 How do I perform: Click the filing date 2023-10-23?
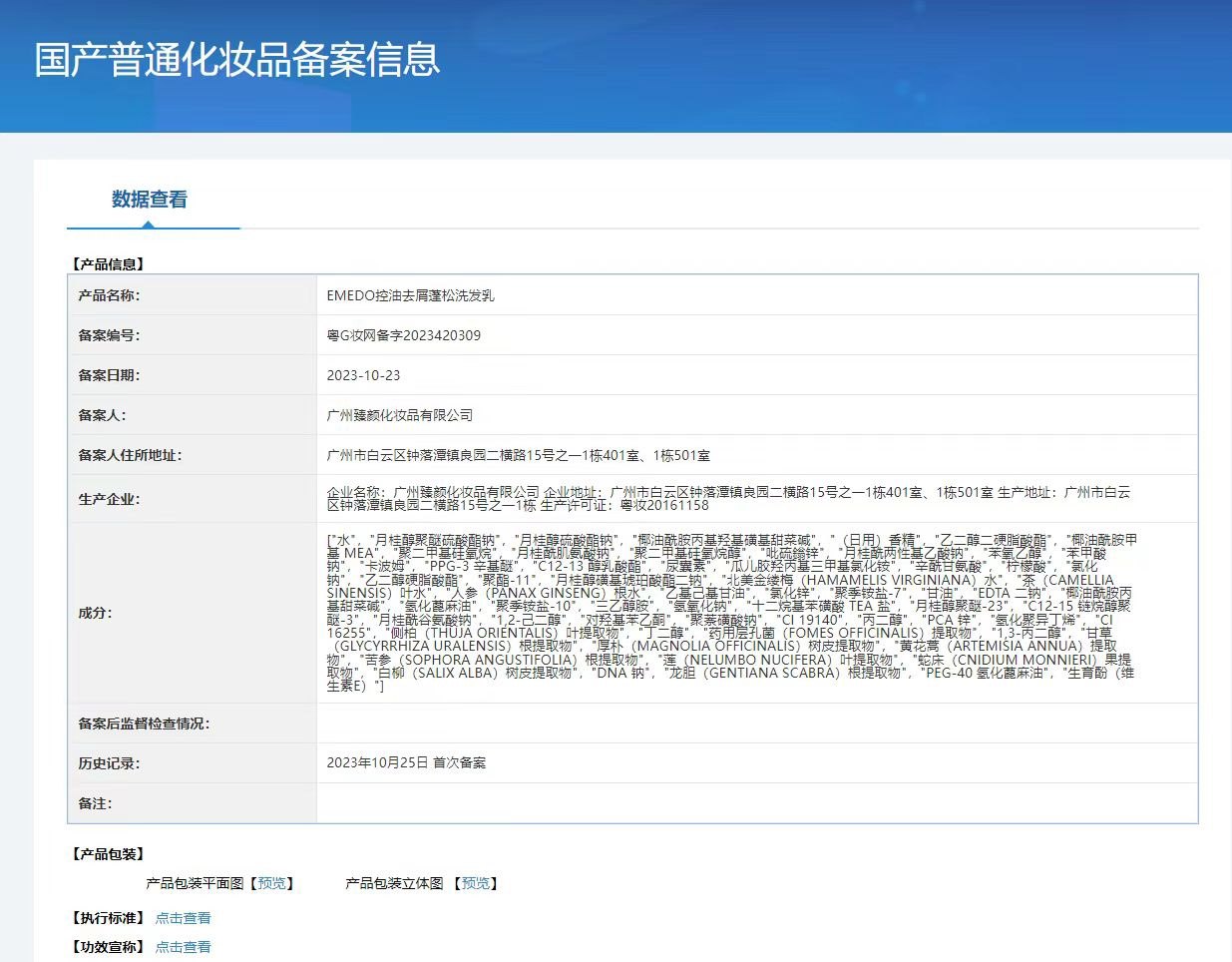[362, 375]
